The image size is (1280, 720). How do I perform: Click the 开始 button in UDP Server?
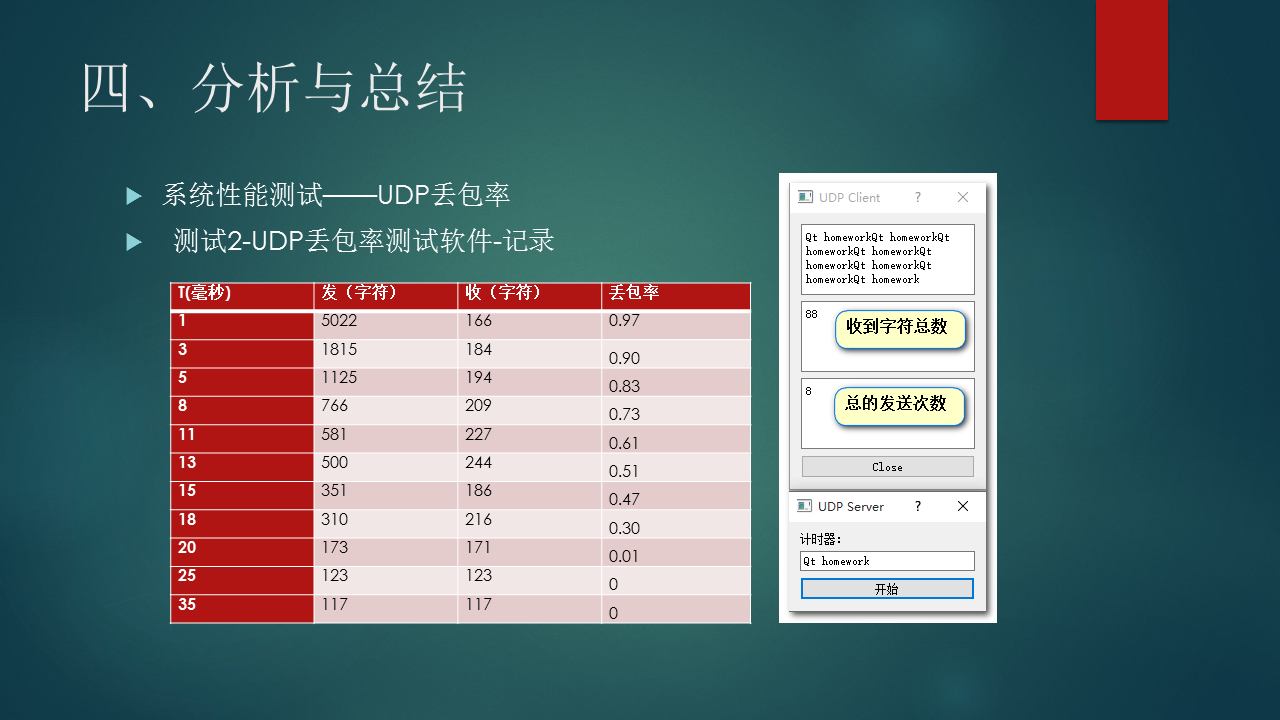click(887, 589)
